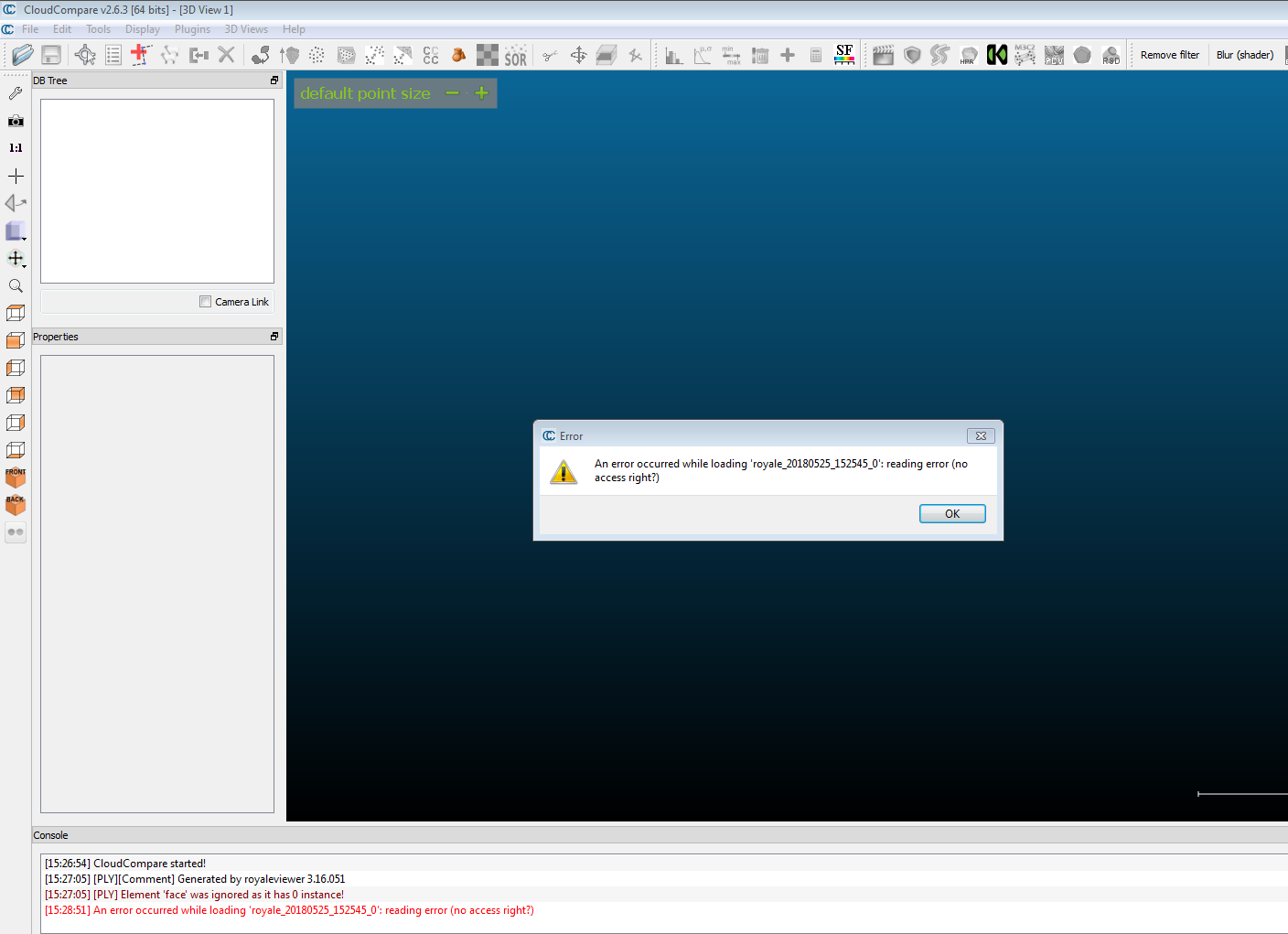
Task: Click the Save floppy disk icon
Action: coord(51,55)
